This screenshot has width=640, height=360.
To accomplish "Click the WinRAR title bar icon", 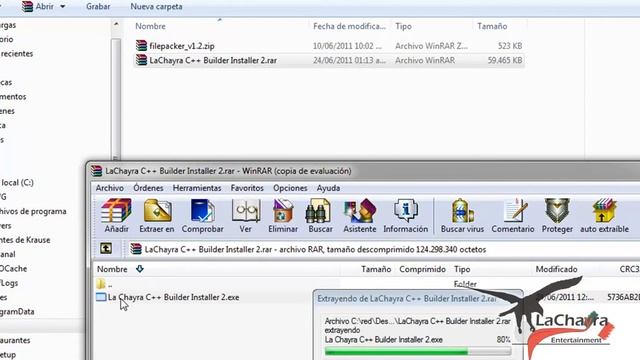I will point(97,171).
